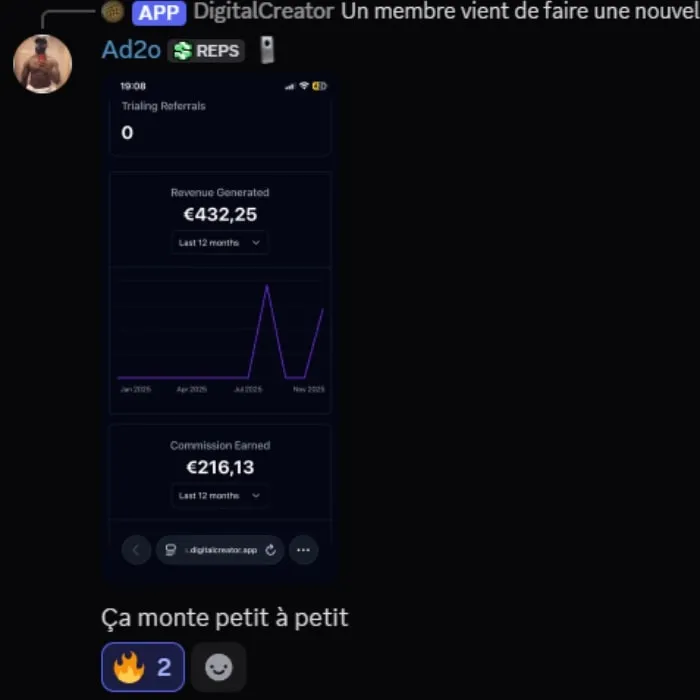Screen dimensions: 700x700
Task: Open the browser three-dot menu
Action: pyautogui.click(x=304, y=550)
